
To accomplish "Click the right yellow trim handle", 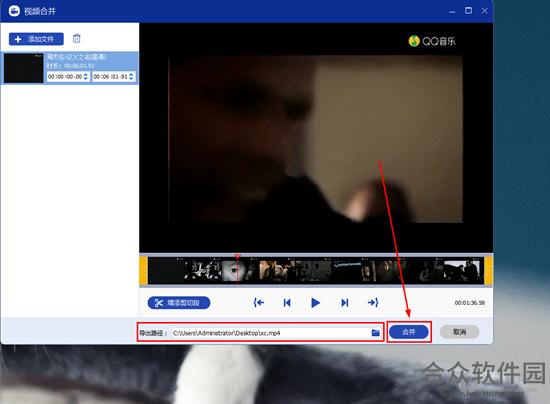I will pyautogui.click(x=489, y=270).
